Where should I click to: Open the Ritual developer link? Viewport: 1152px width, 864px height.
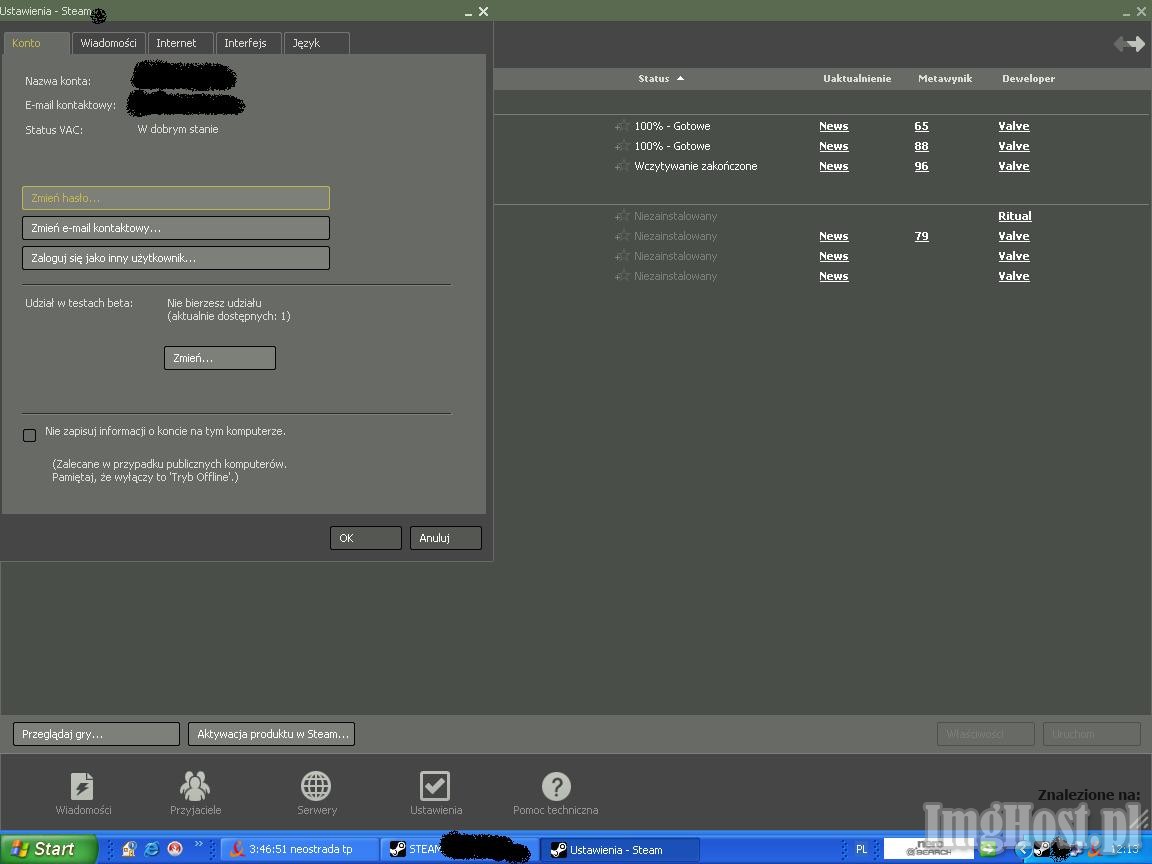[x=1015, y=216]
